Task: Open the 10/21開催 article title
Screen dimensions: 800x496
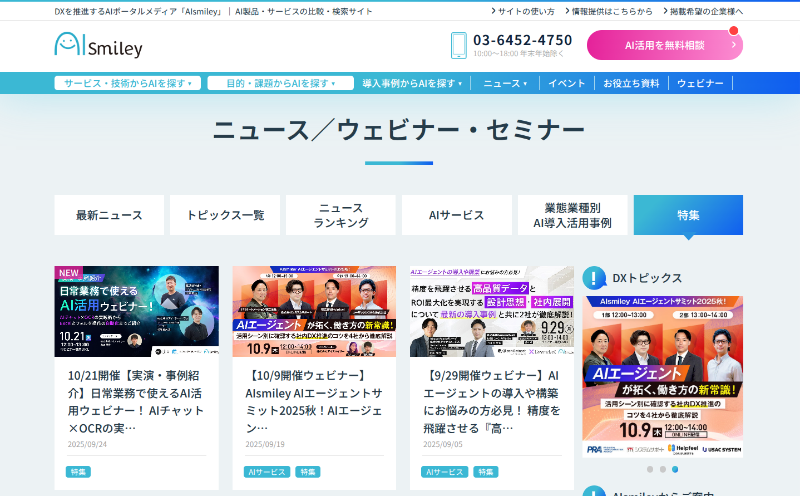Action: pos(136,402)
